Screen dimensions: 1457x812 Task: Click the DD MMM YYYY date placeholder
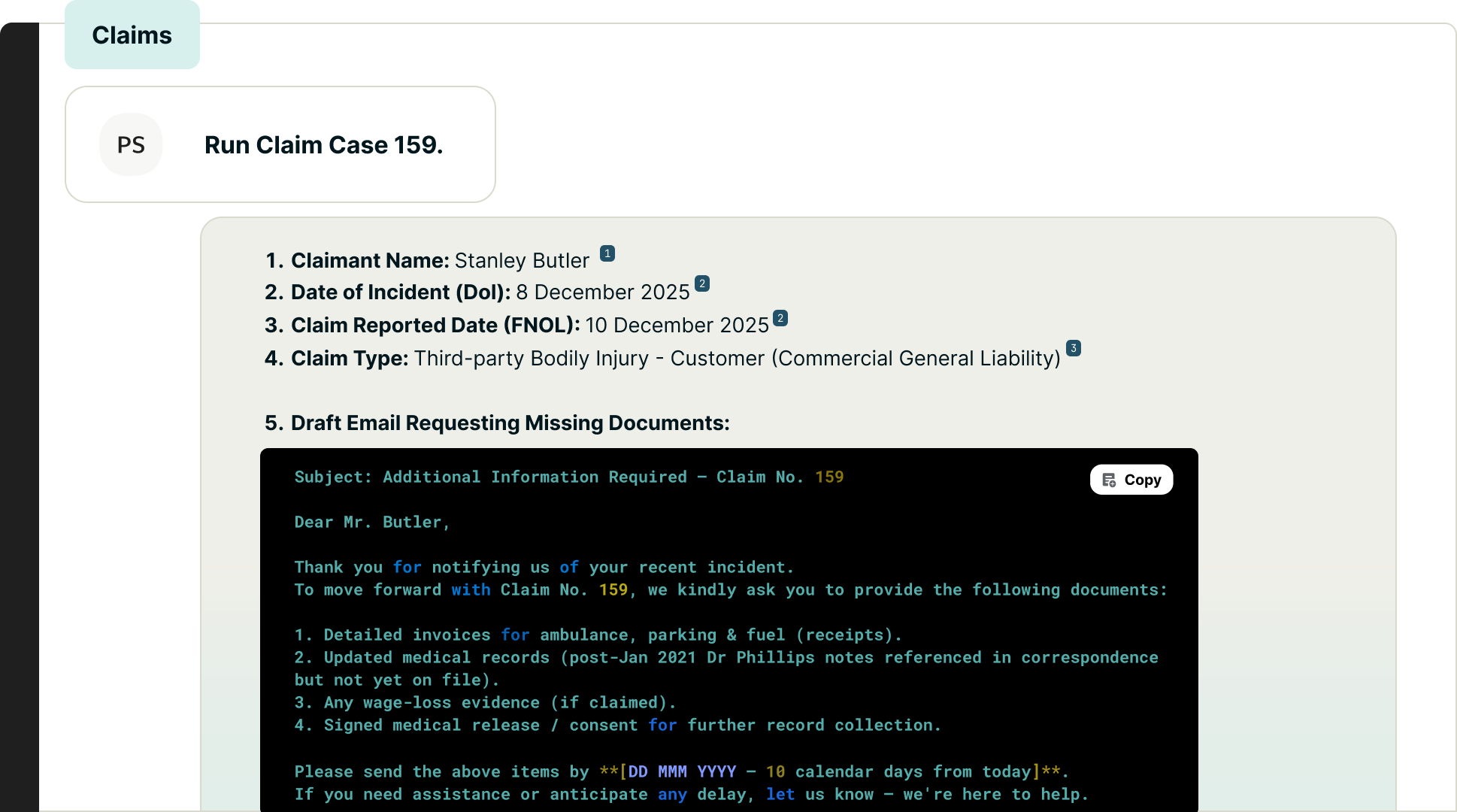click(x=681, y=772)
